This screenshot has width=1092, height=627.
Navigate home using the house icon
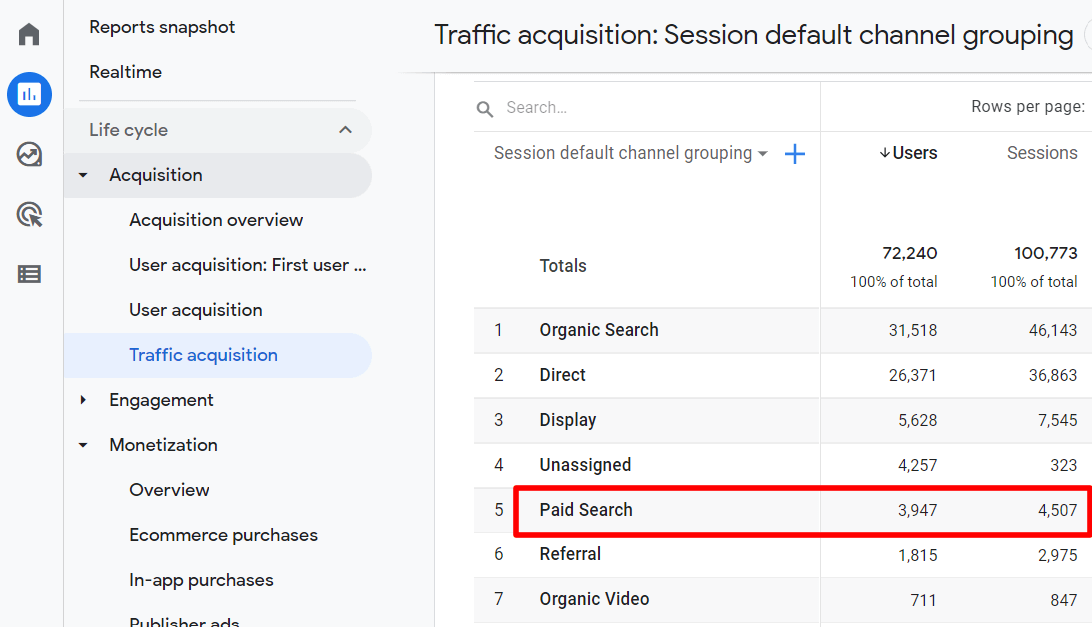click(x=28, y=33)
